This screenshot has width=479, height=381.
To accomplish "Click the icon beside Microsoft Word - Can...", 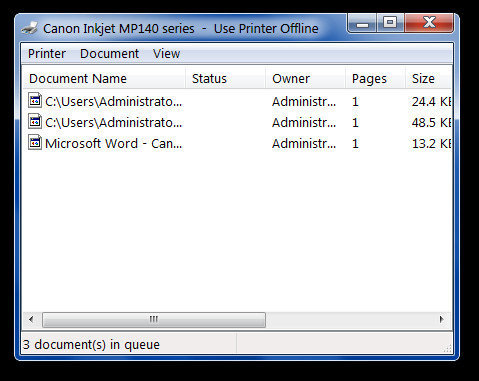I will 35,142.
